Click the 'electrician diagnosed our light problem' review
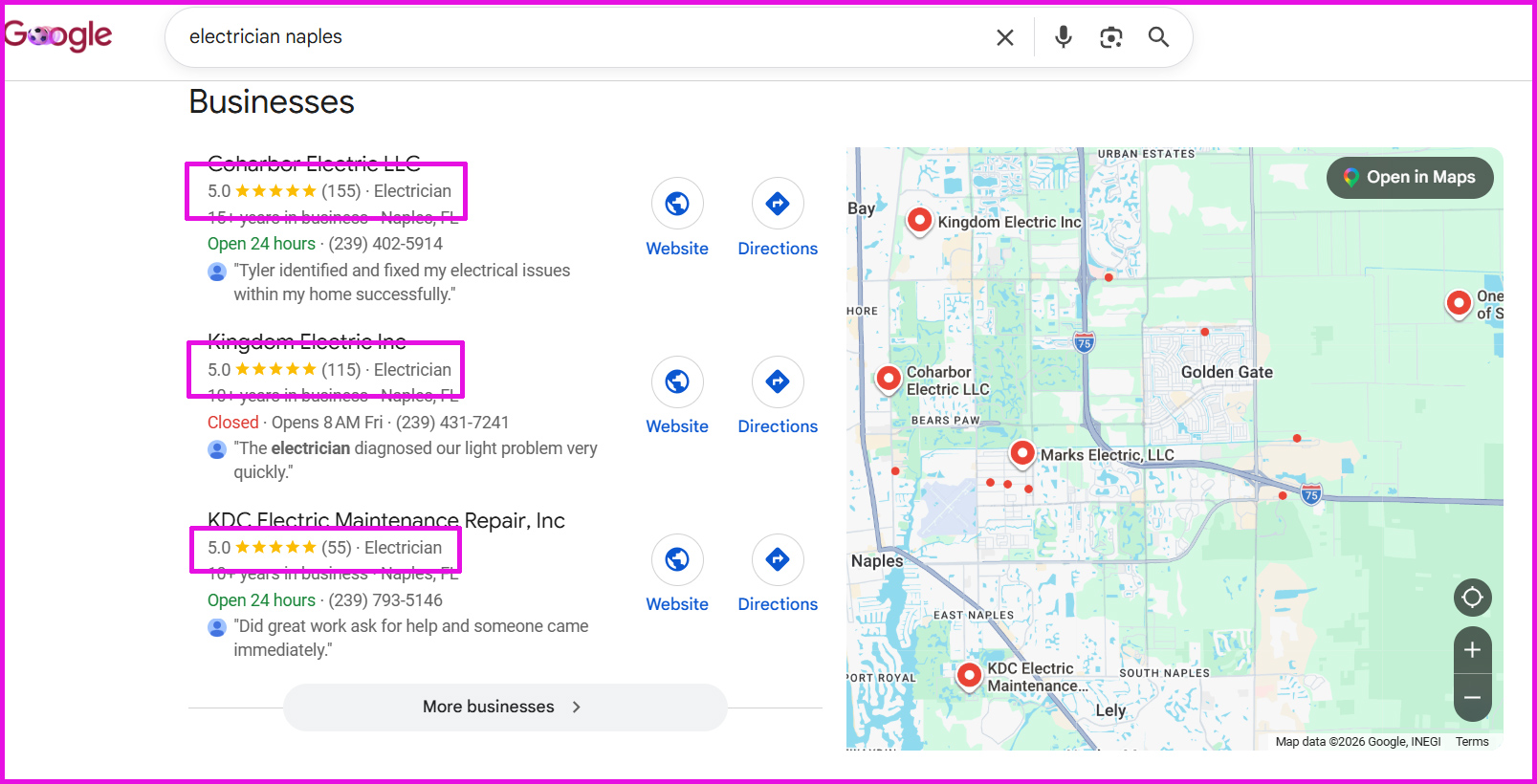 click(x=415, y=461)
